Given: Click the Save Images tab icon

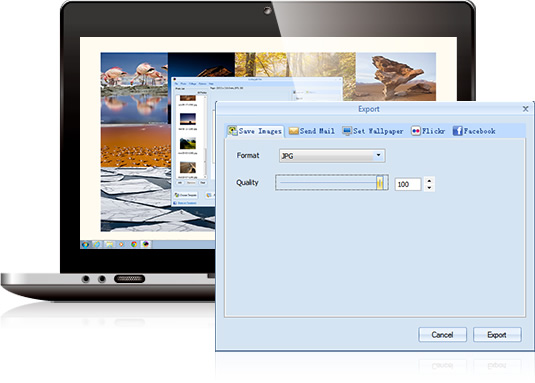Looking at the screenshot, I should click(x=233, y=131).
